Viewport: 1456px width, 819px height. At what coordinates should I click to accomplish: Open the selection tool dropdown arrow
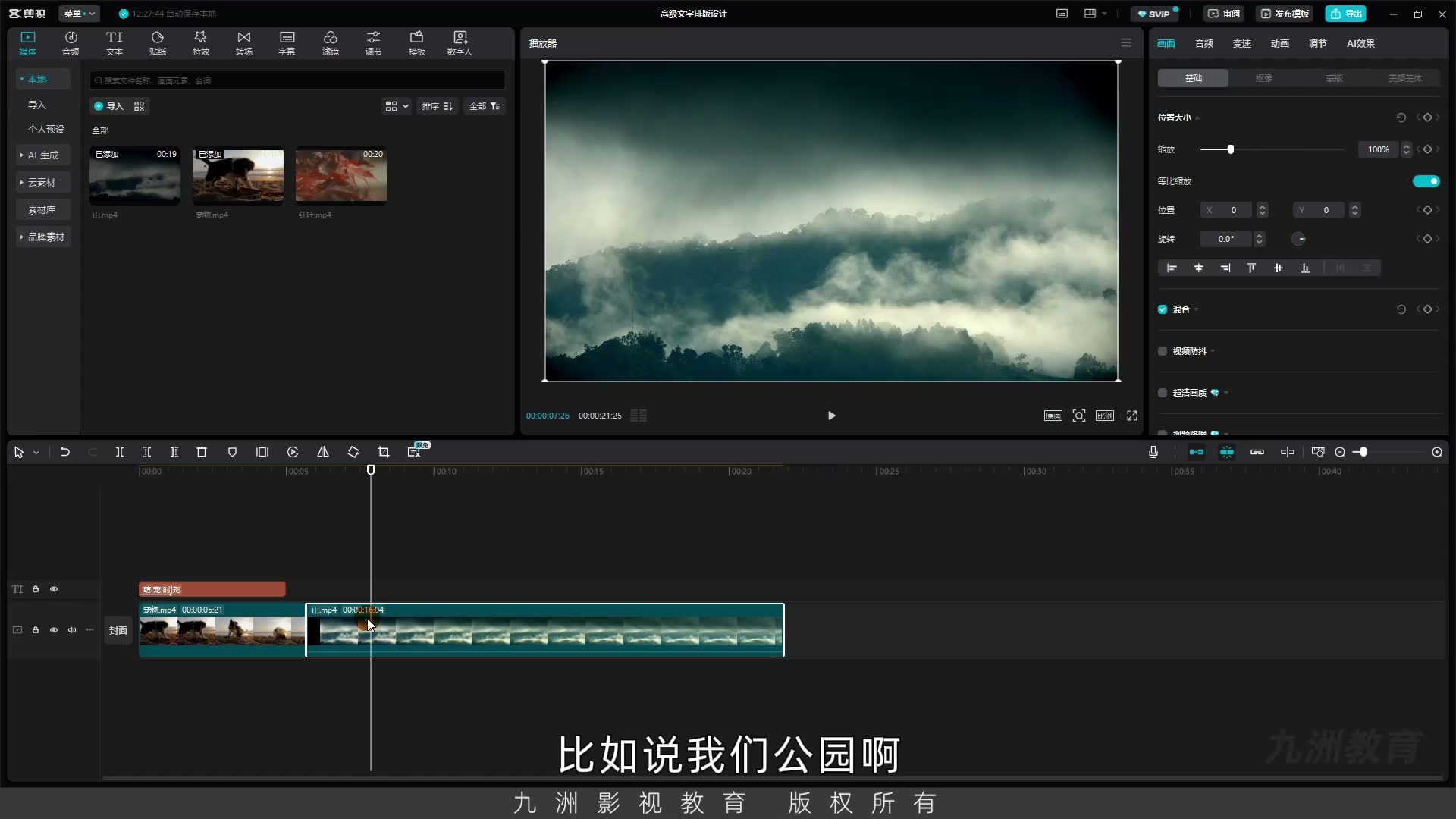[x=36, y=453]
